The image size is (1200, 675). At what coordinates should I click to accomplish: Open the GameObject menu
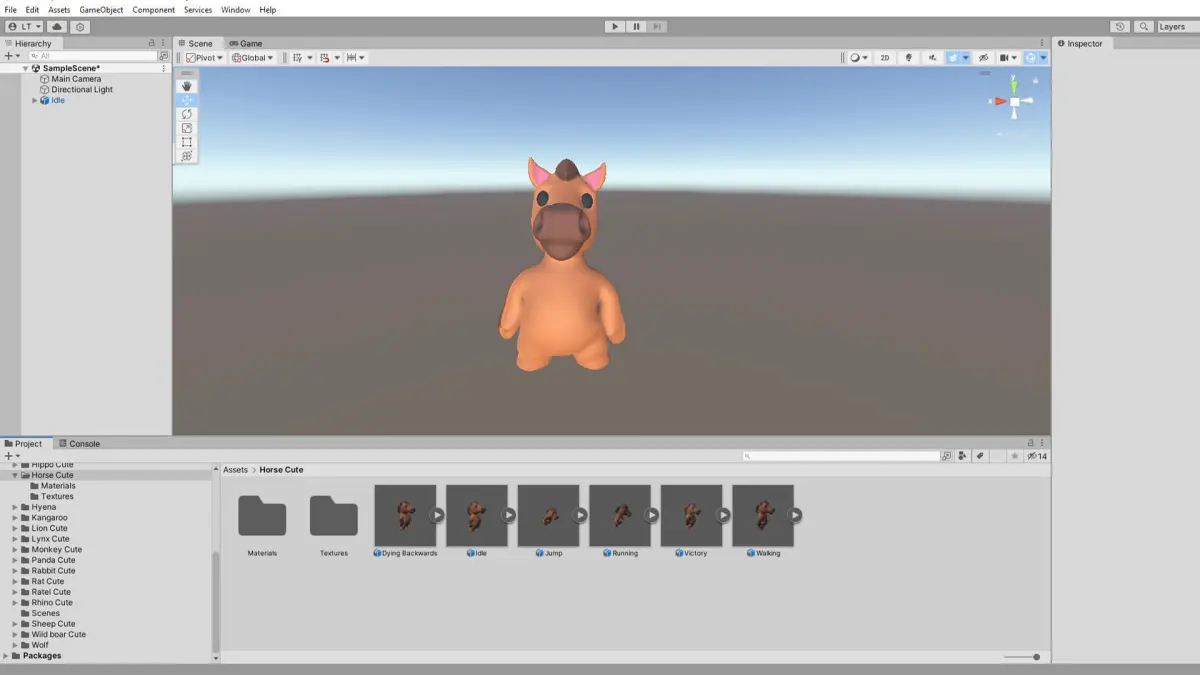click(x=101, y=9)
